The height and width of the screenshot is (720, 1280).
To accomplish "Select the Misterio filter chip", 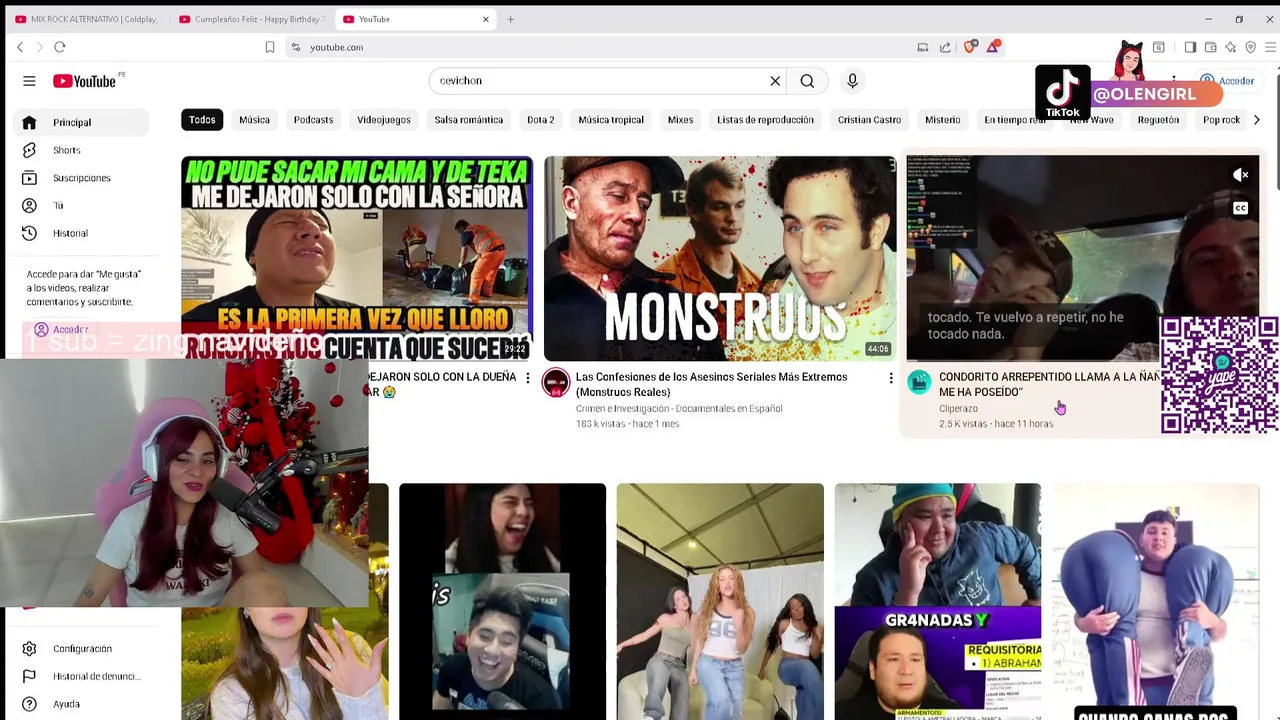I will (942, 120).
